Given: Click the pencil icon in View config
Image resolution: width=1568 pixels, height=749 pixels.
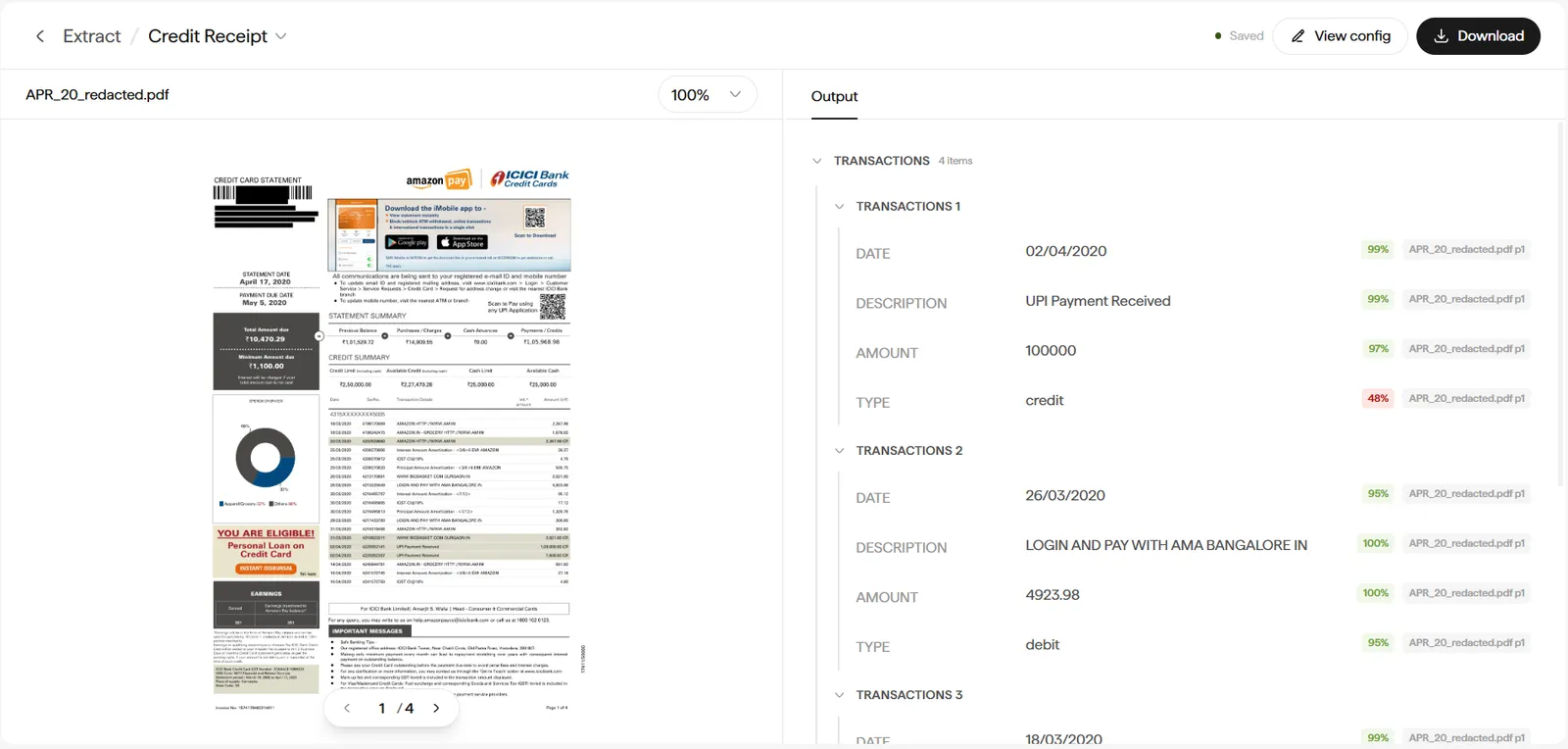Looking at the screenshot, I should [1298, 36].
